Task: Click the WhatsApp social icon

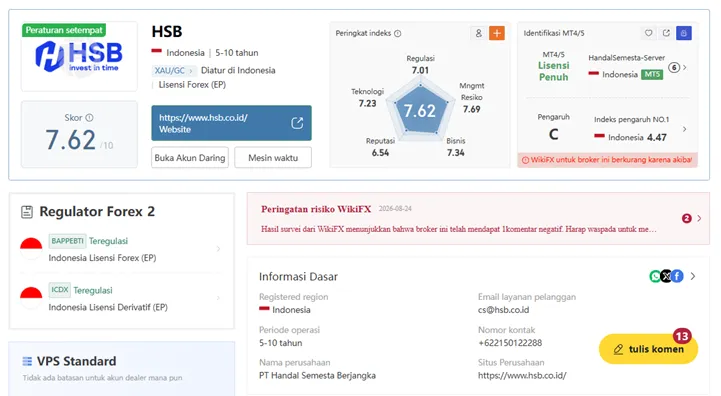Action: [x=655, y=276]
